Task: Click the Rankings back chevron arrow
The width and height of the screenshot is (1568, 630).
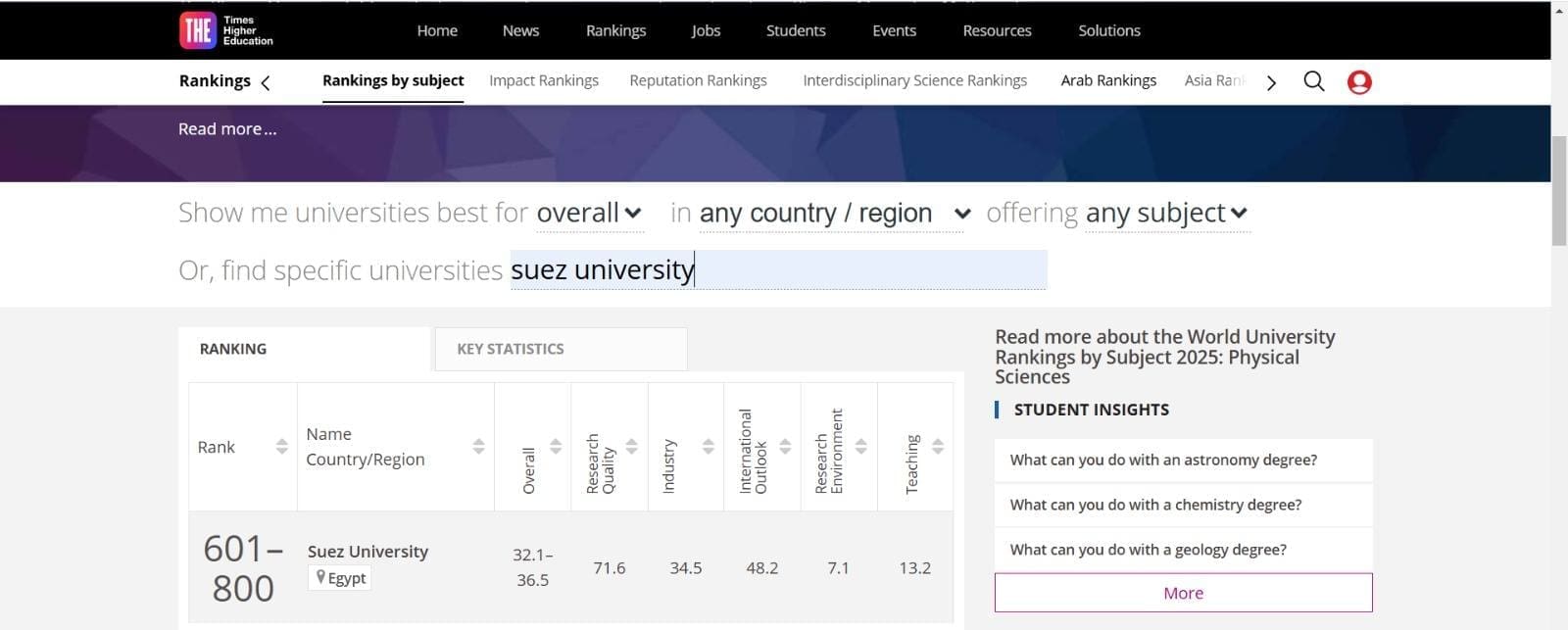Action: pyautogui.click(x=265, y=82)
